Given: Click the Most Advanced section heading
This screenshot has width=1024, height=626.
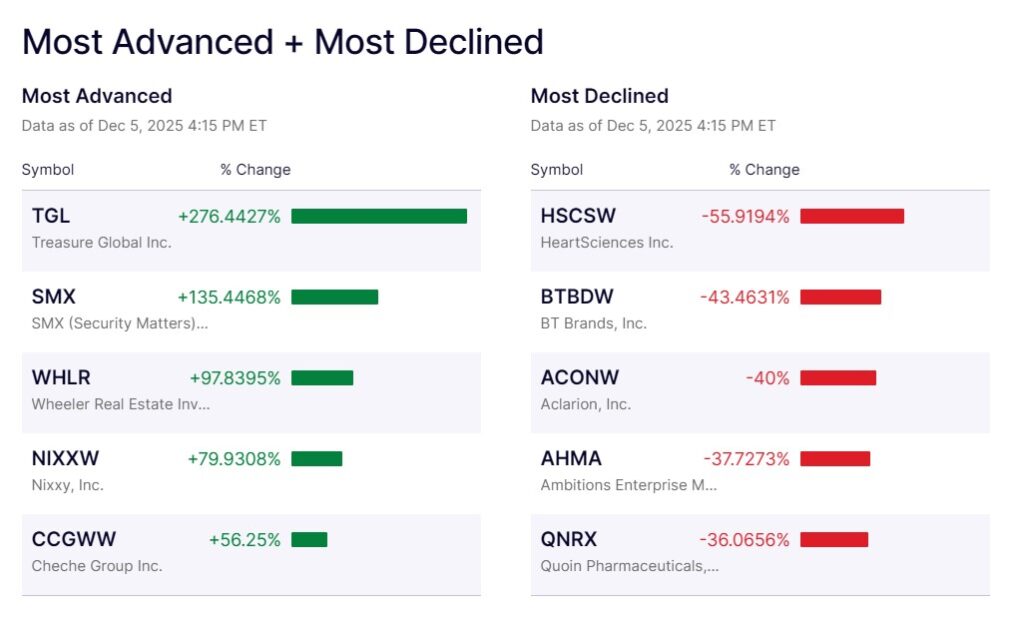Looking at the screenshot, I should click(x=97, y=96).
